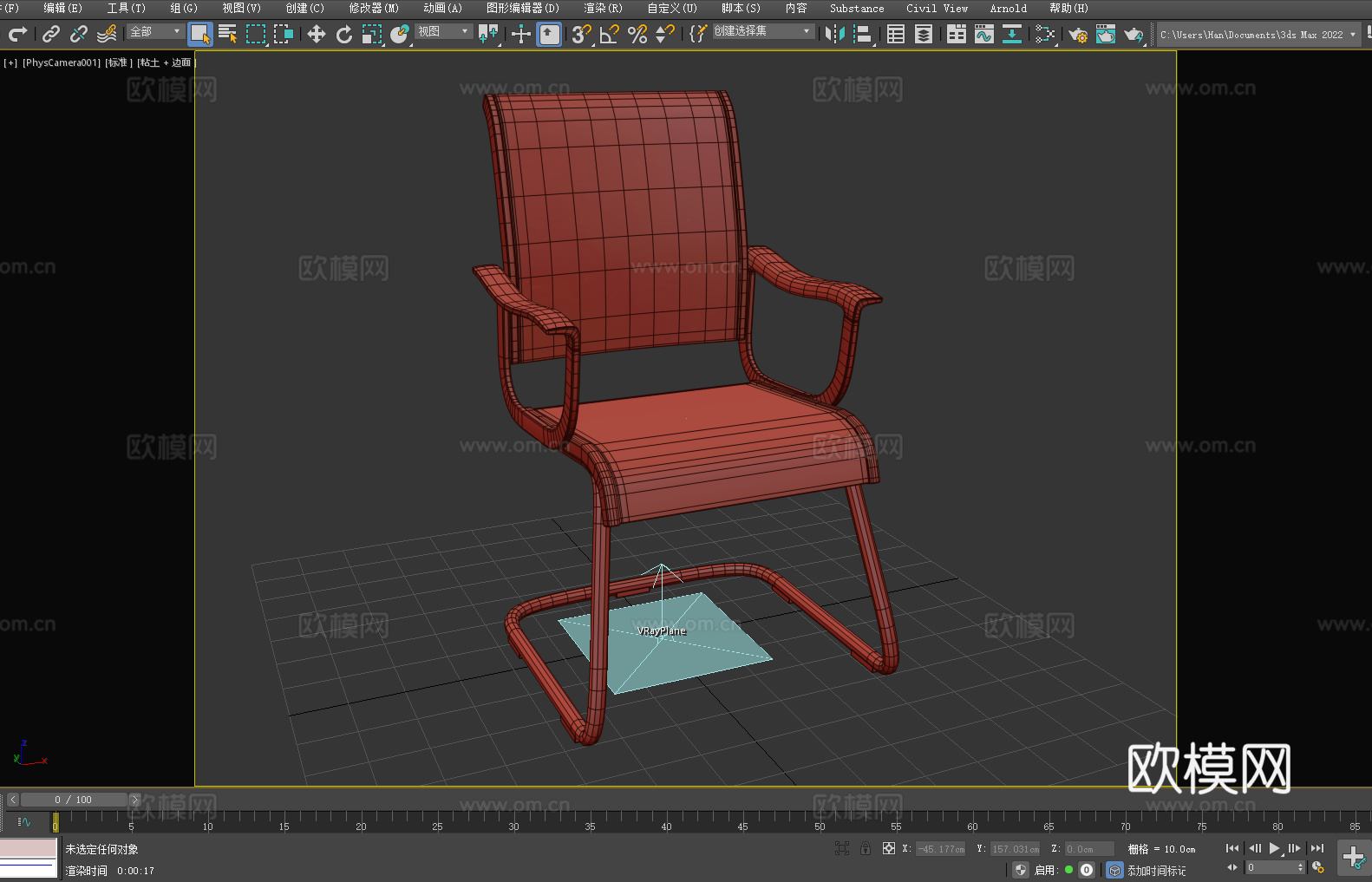Image resolution: width=1372 pixels, height=882 pixels.
Task: Click Render Production teapot icon
Action: tap(1134, 34)
